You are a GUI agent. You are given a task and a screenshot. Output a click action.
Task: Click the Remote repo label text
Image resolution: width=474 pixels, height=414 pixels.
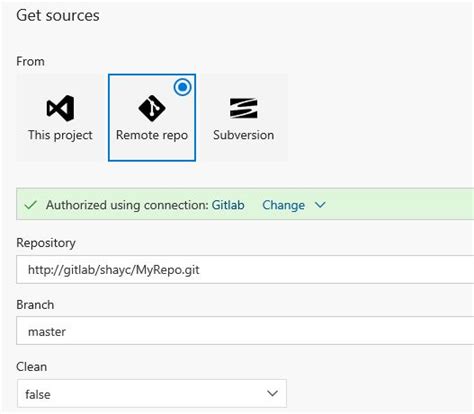(x=152, y=135)
